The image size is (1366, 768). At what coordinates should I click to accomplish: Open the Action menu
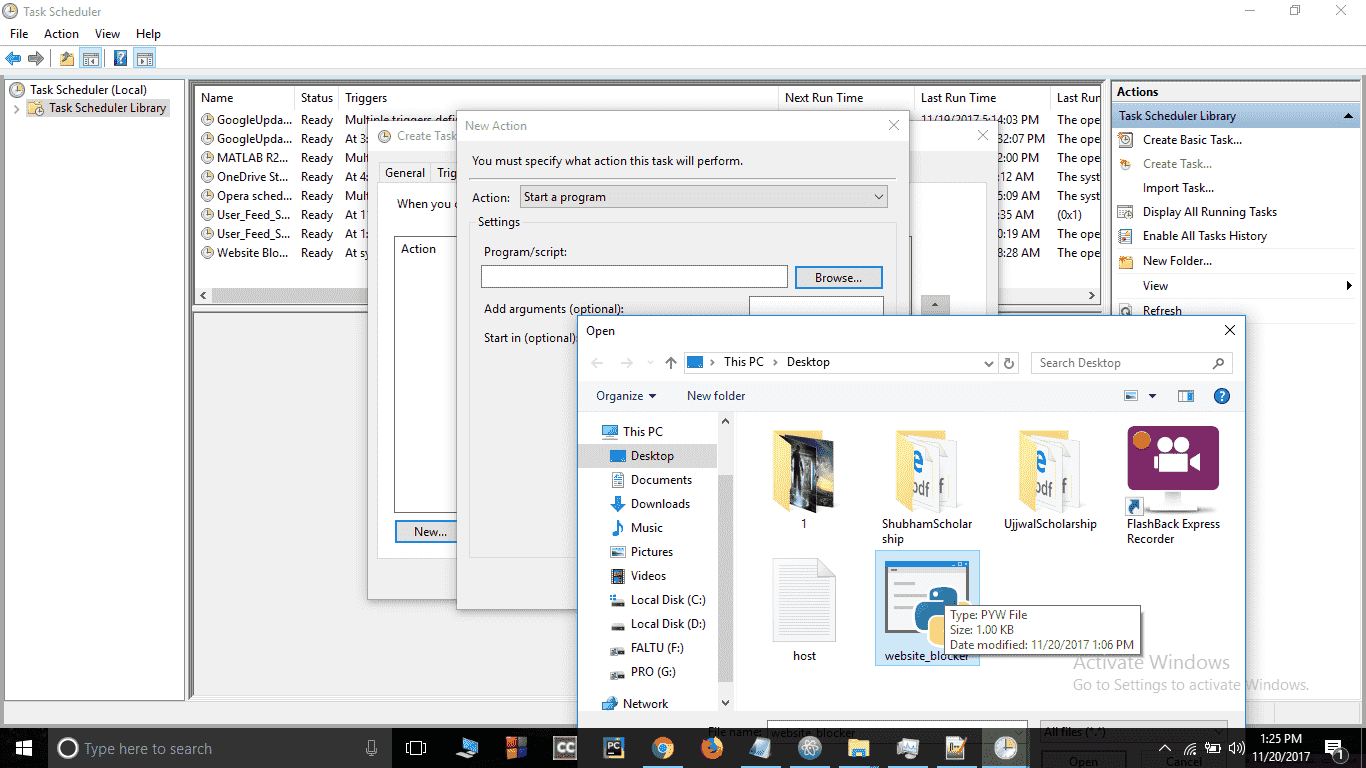click(61, 34)
